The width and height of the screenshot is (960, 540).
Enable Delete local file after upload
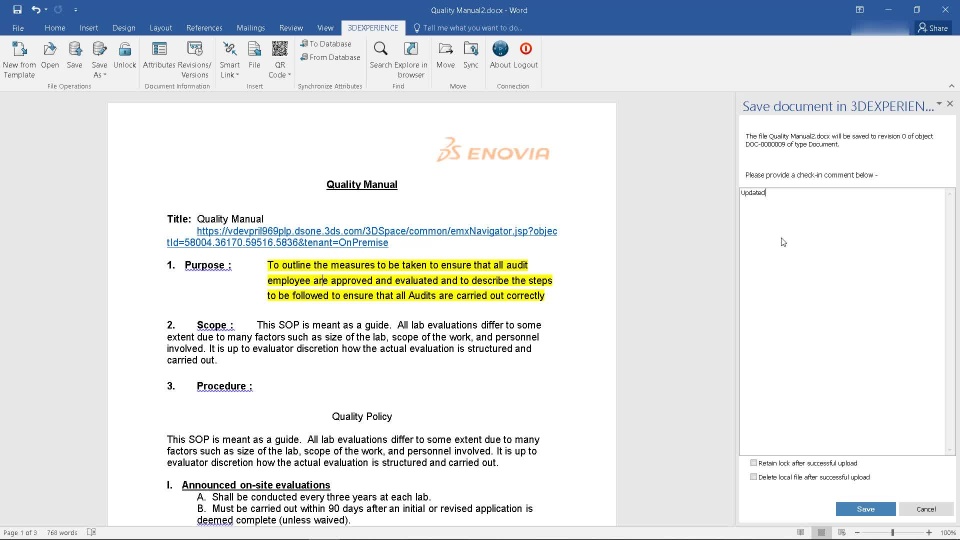click(753, 477)
